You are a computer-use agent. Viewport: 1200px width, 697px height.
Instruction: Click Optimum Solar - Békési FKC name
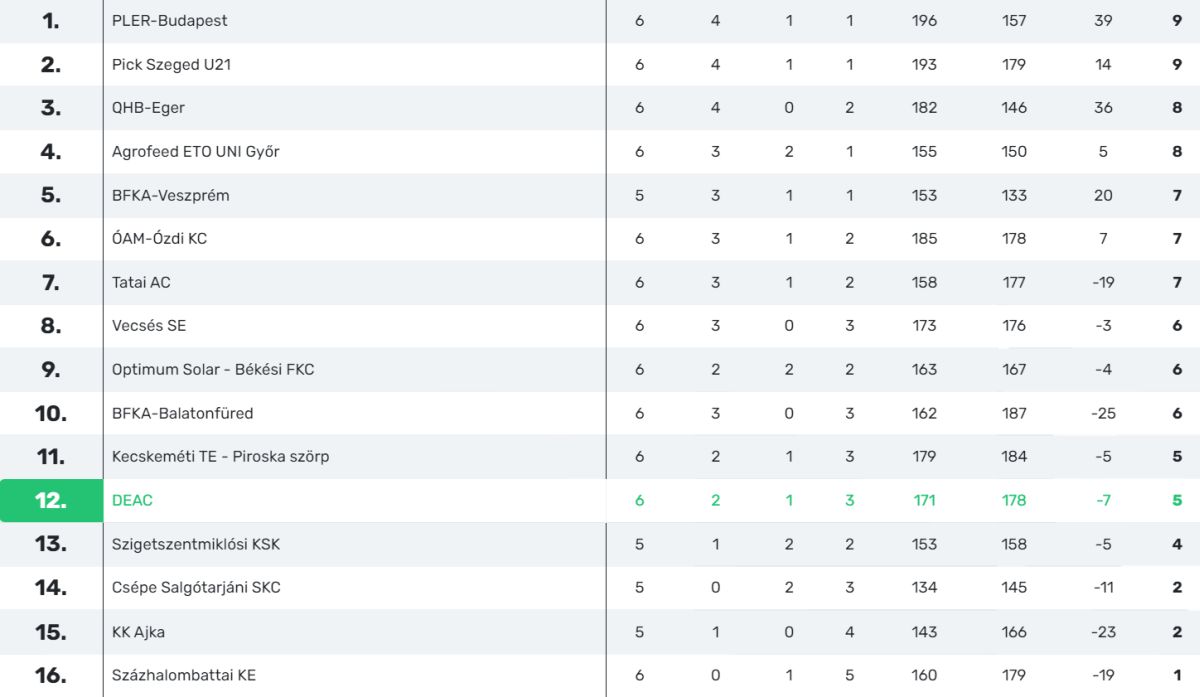click(213, 369)
